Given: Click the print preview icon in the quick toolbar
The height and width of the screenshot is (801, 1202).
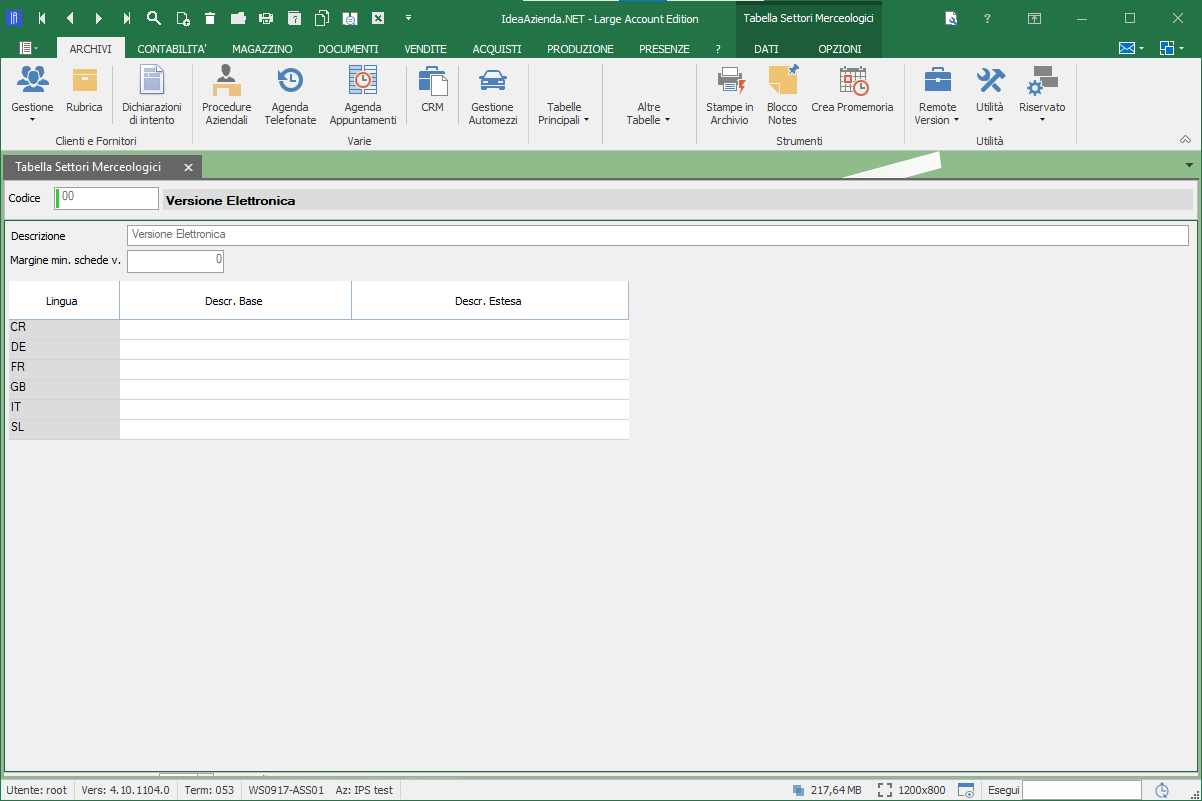Looking at the screenshot, I should (x=350, y=18).
